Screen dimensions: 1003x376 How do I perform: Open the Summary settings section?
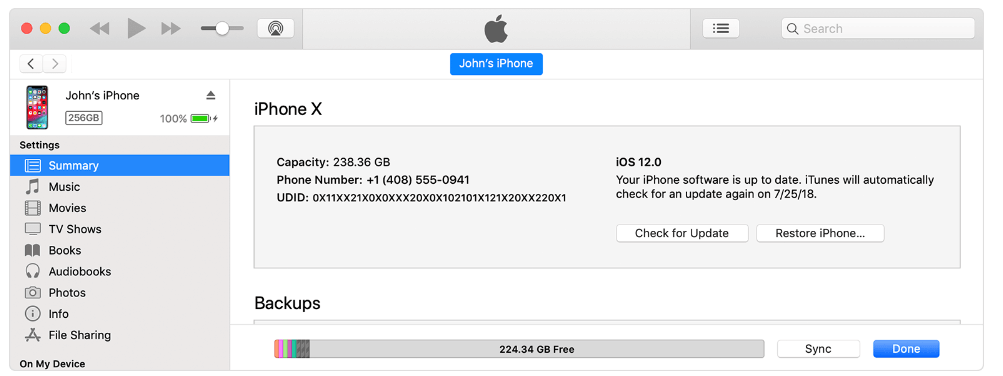pos(120,166)
